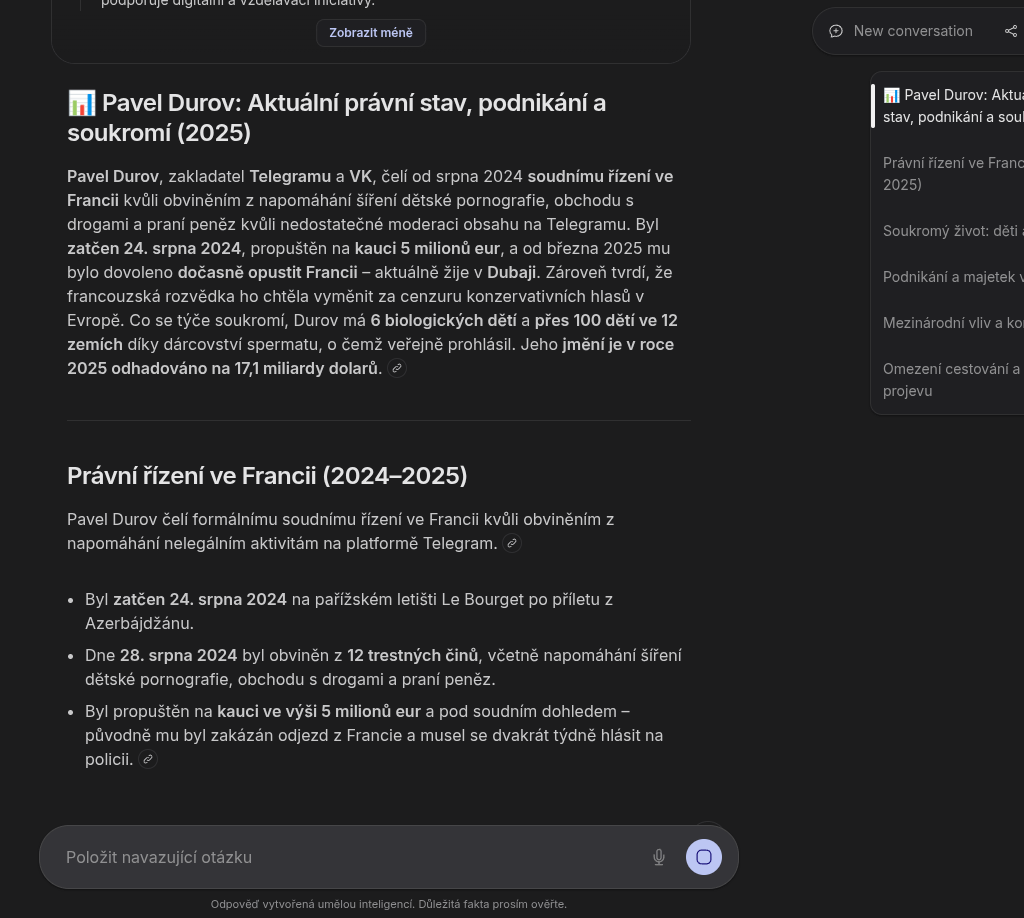This screenshot has height=918, width=1024.
Task: Open source link after "17,1 miliardy dolarů"
Action: pyautogui.click(x=397, y=368)
